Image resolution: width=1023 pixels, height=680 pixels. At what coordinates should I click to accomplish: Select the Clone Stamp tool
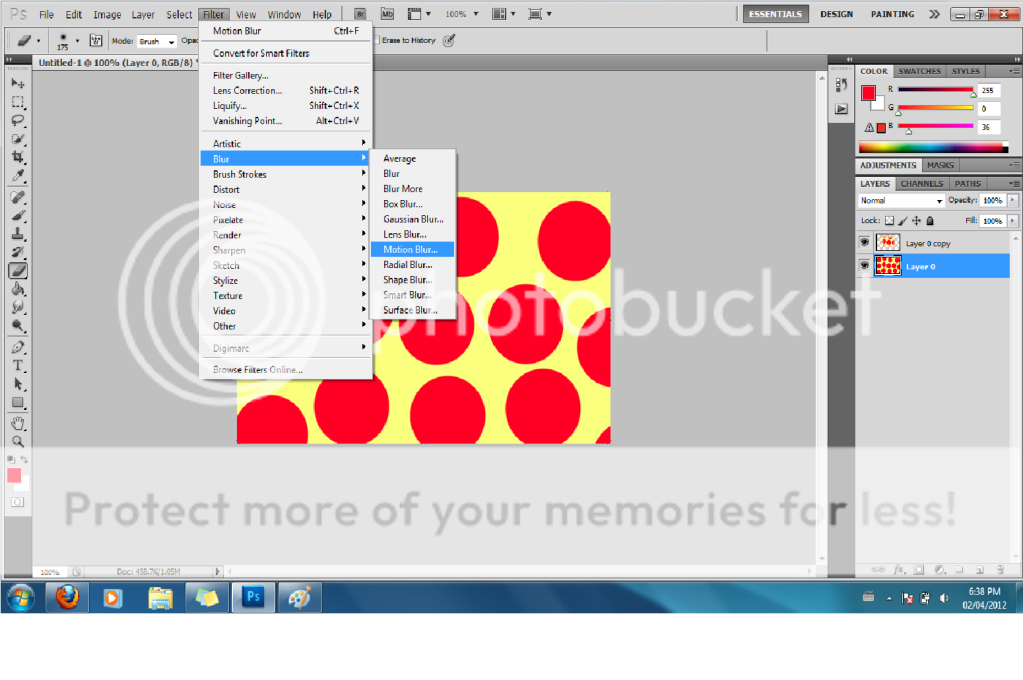[18, 233]
